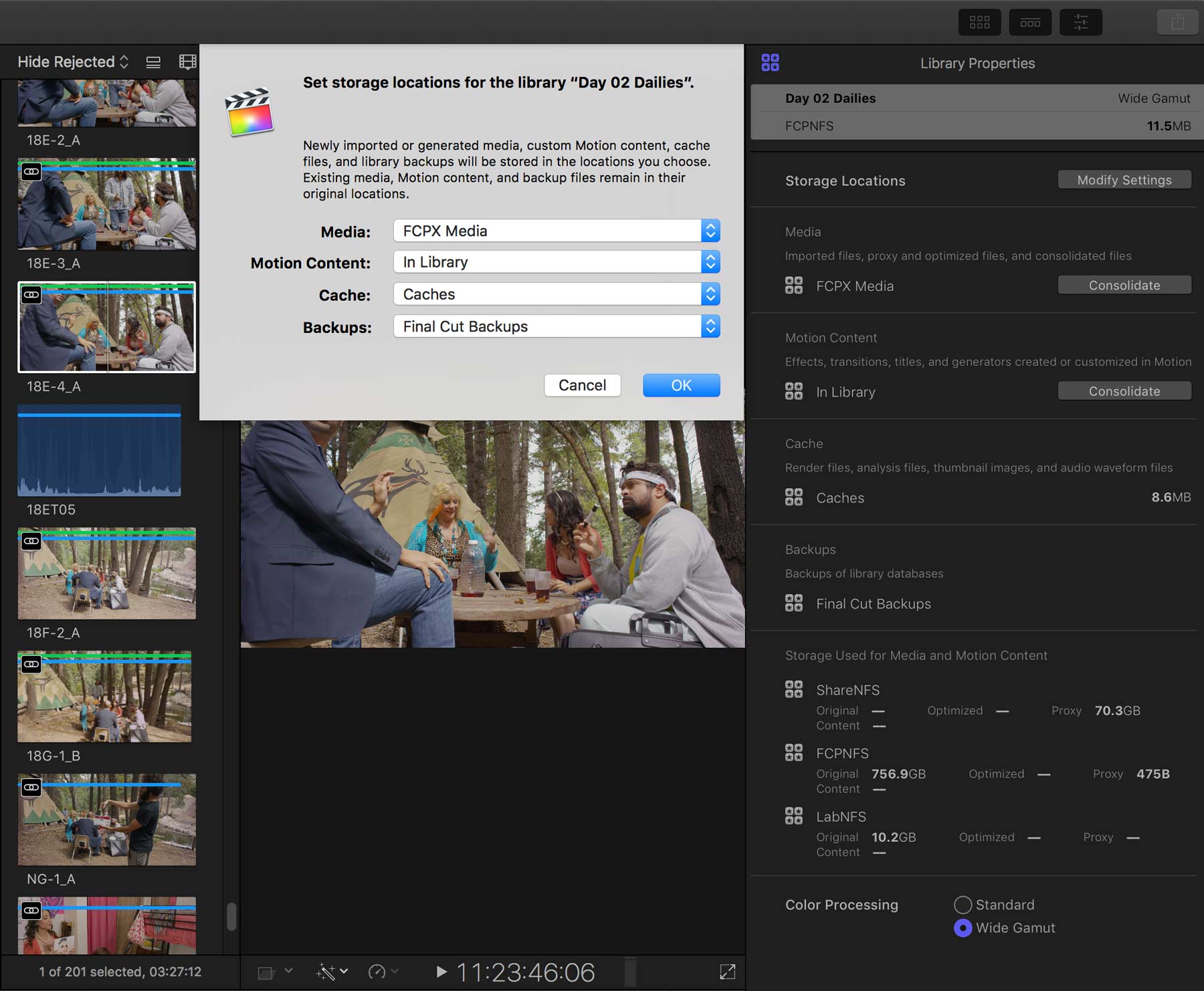This screenshot has height=991, width=1204.
Task: Click the Share export icon
Action: coord(1177,22)
